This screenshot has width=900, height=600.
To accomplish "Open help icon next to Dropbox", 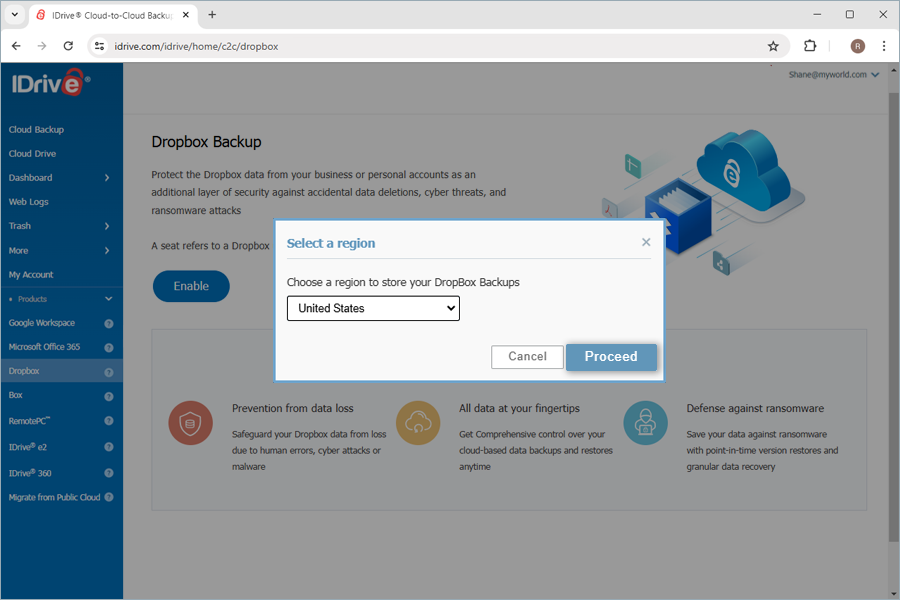I will (x=108, y=372).
